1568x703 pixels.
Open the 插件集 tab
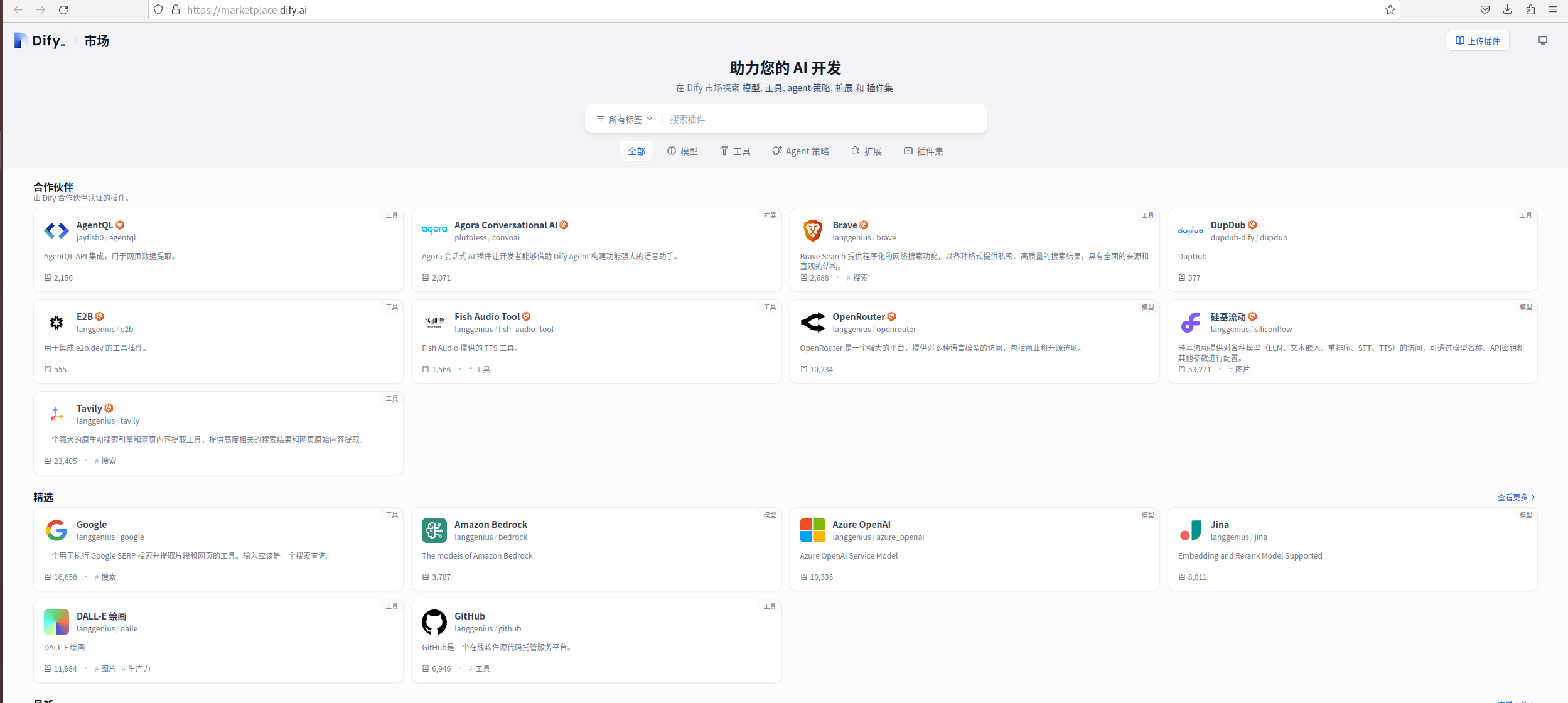coord(923,151)
